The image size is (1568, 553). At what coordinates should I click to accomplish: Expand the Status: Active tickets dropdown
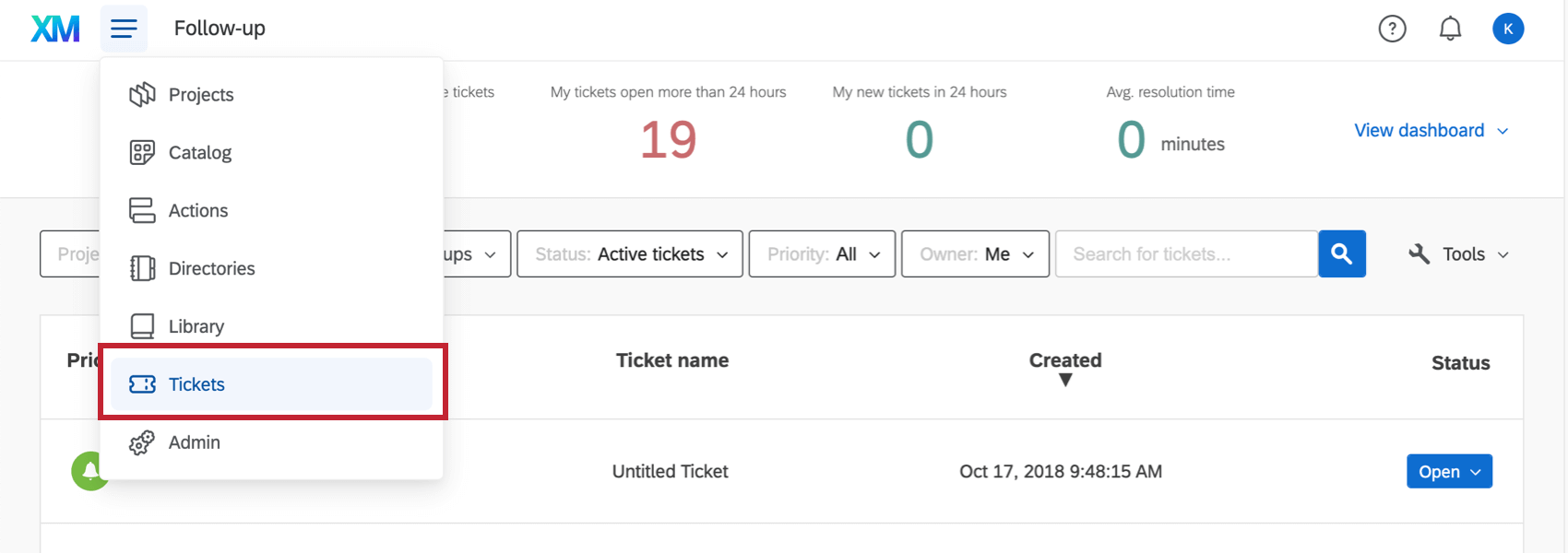coord(630,253)
